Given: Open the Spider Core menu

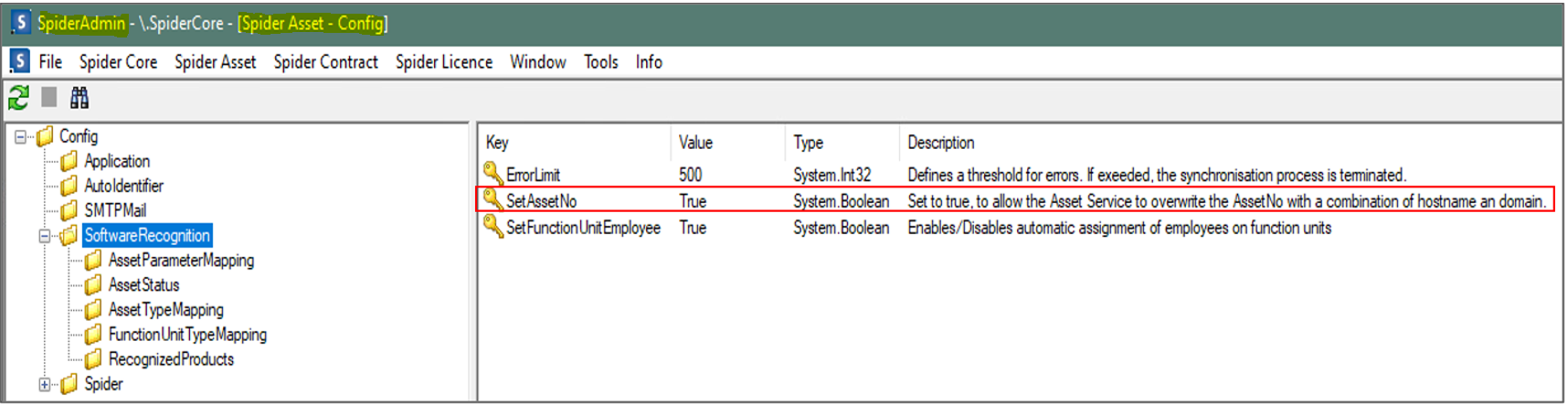Looking at the screenshot, I should [118, 61].
